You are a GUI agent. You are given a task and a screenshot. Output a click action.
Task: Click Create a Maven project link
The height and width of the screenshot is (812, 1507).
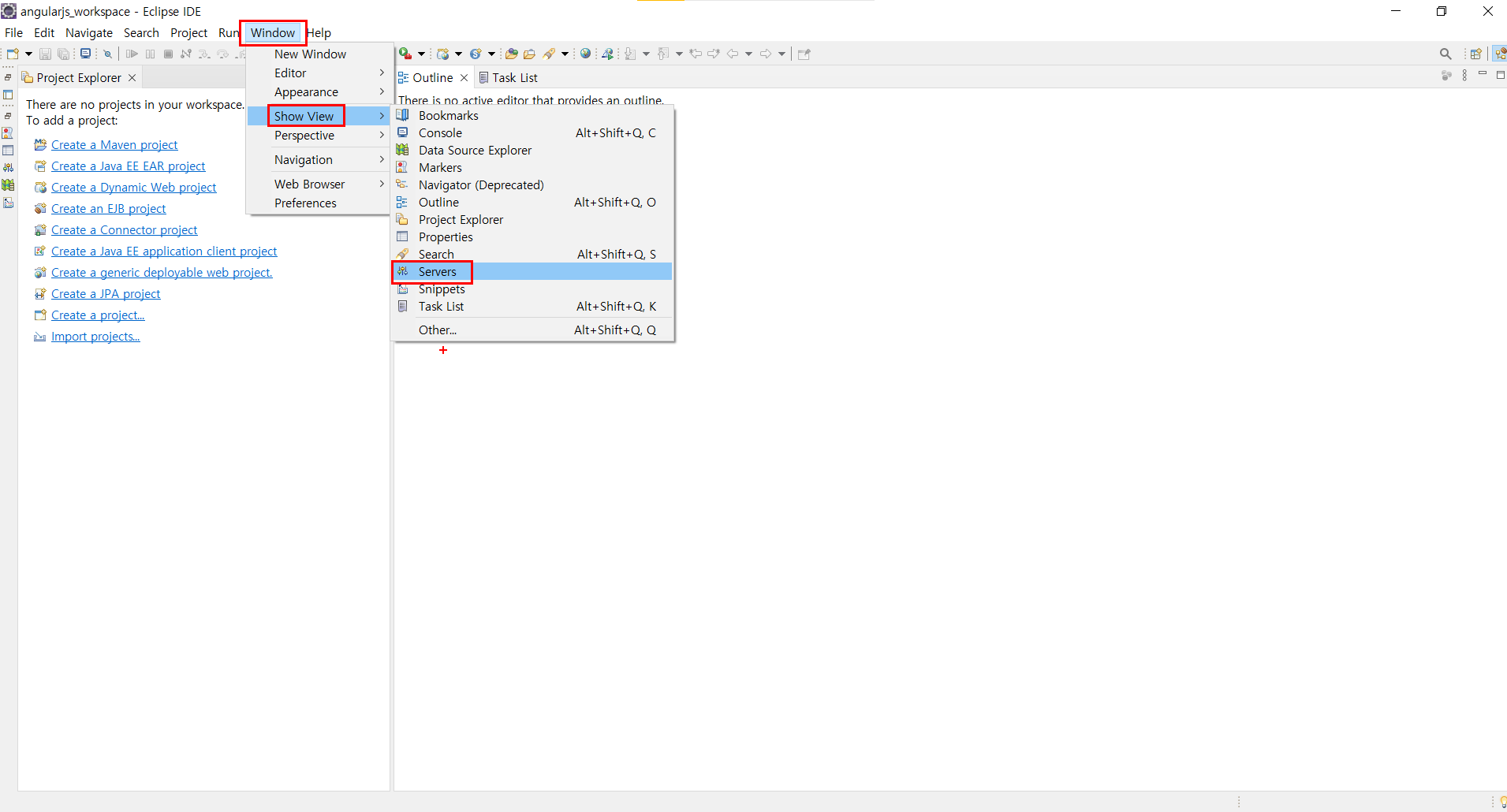(x=114, y=144)
